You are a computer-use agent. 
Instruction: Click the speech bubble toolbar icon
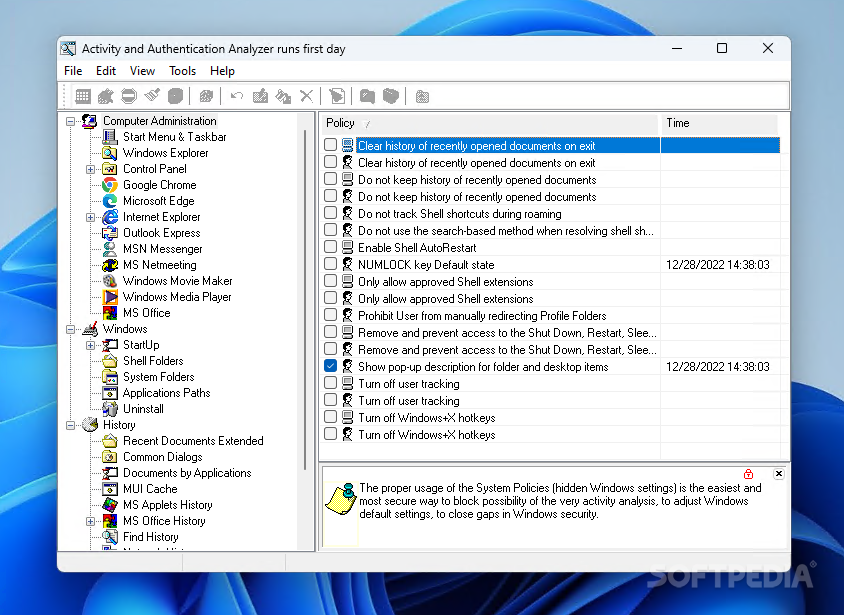[367, 96]
